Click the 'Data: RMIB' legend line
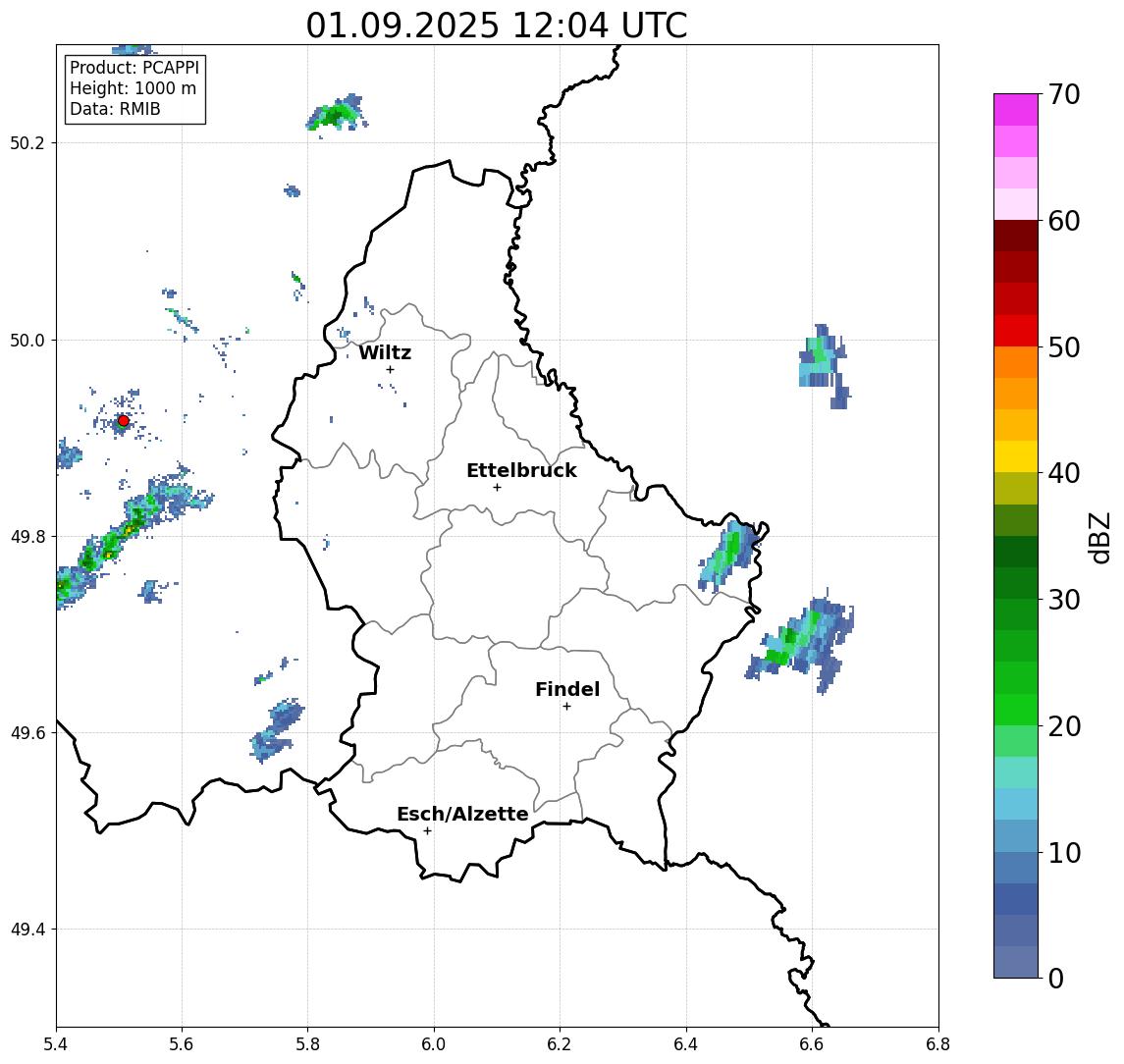1124x1064 pixels. [115, 109]
